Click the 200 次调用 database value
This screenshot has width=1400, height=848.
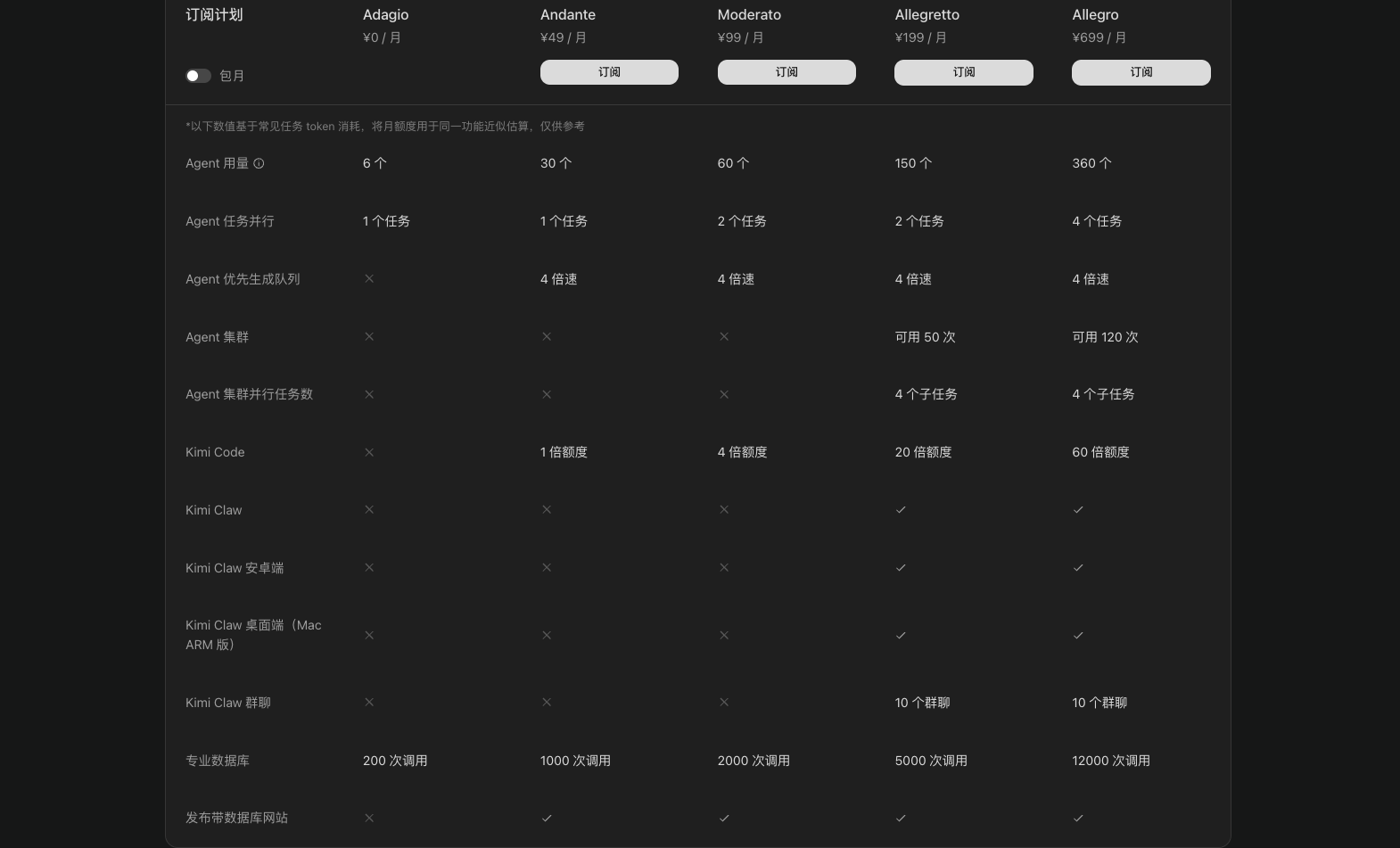click(395, 761)
